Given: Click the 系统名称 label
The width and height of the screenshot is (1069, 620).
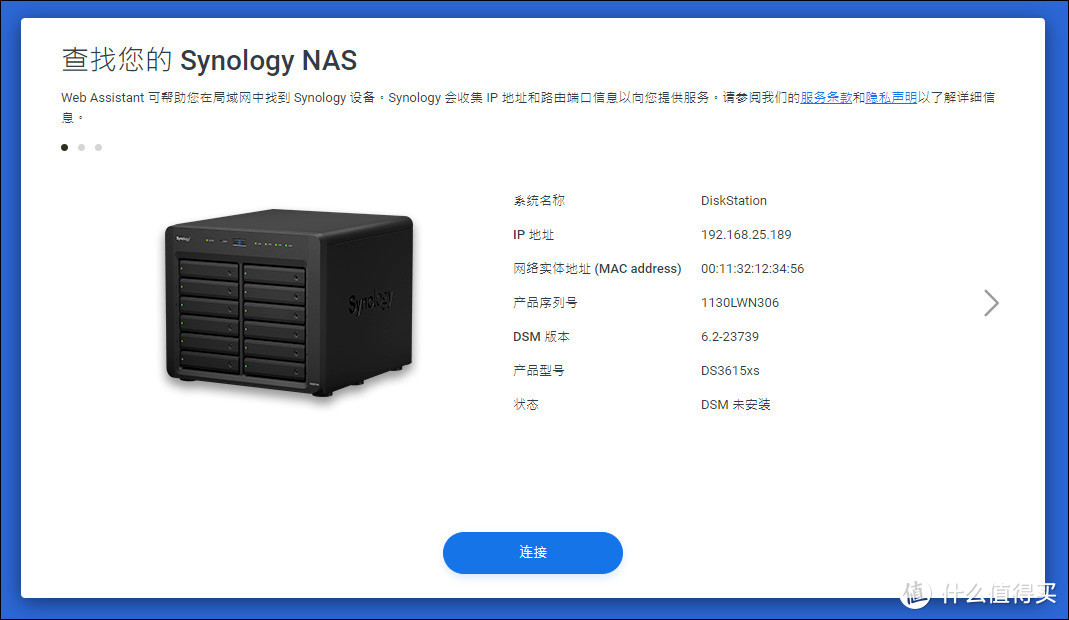Looking at the screenshot, I should (539, 201).
